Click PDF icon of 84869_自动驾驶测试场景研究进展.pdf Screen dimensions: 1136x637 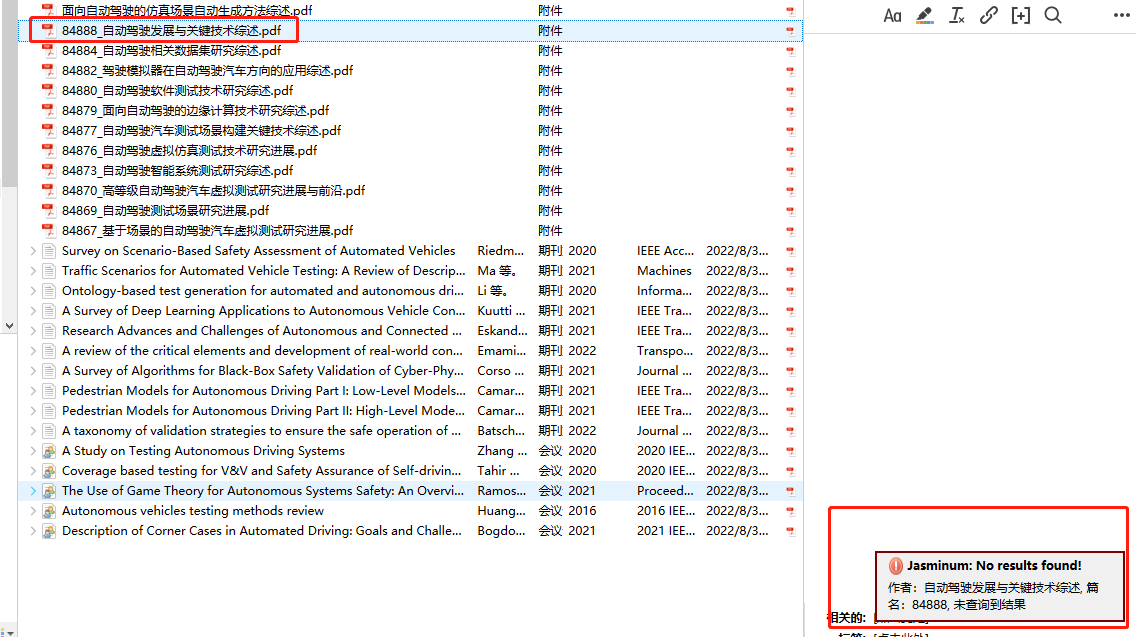[x=49, y=211]
